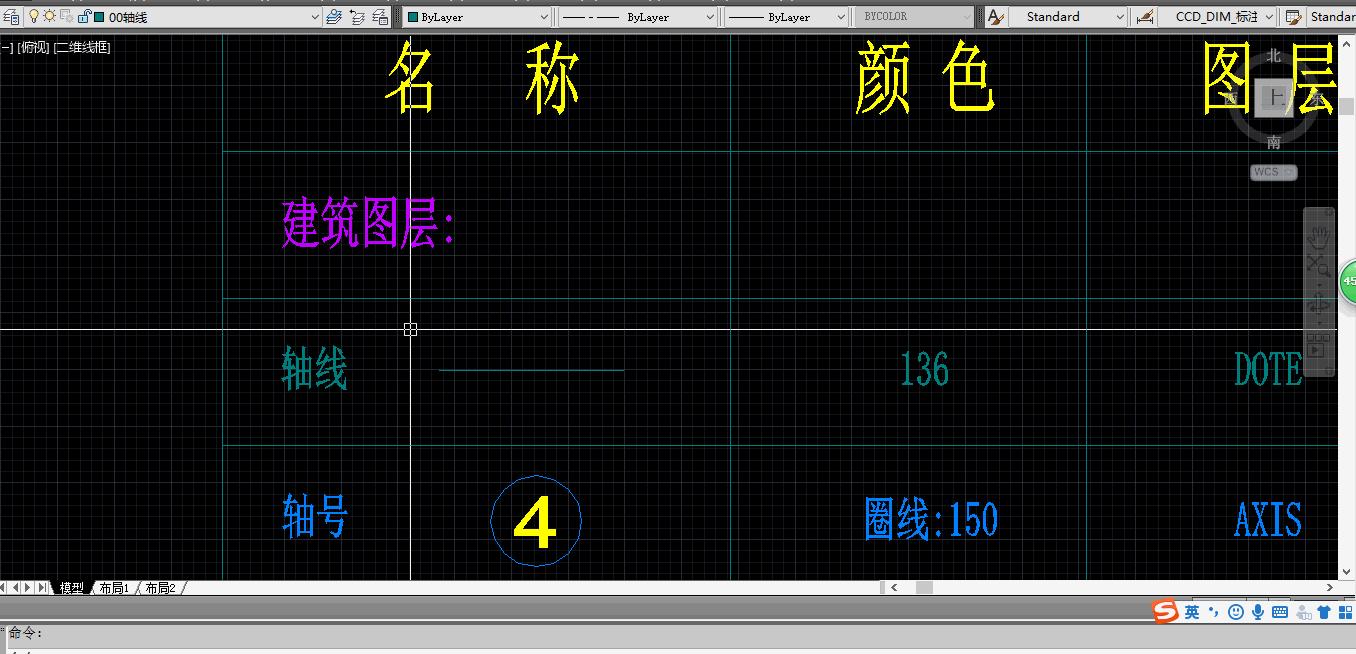Click the Sogou toolbox grid icon
The height and width of the screenshot is (654, 1356).
[x=1346, y=612]
